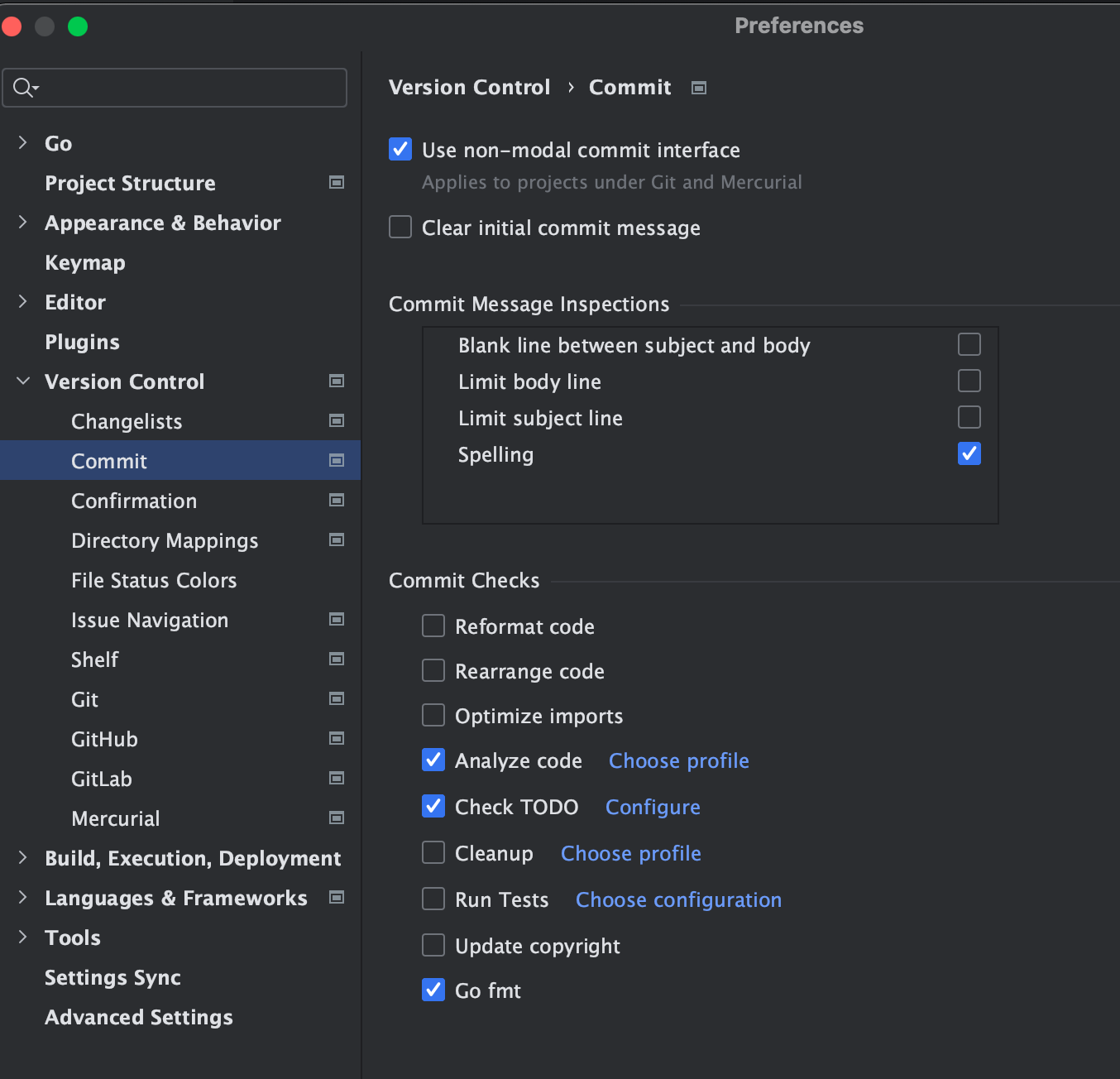
Task: Click project-level icon beside Project Structure
Action: pyautogui.click(x=337, y=182)
